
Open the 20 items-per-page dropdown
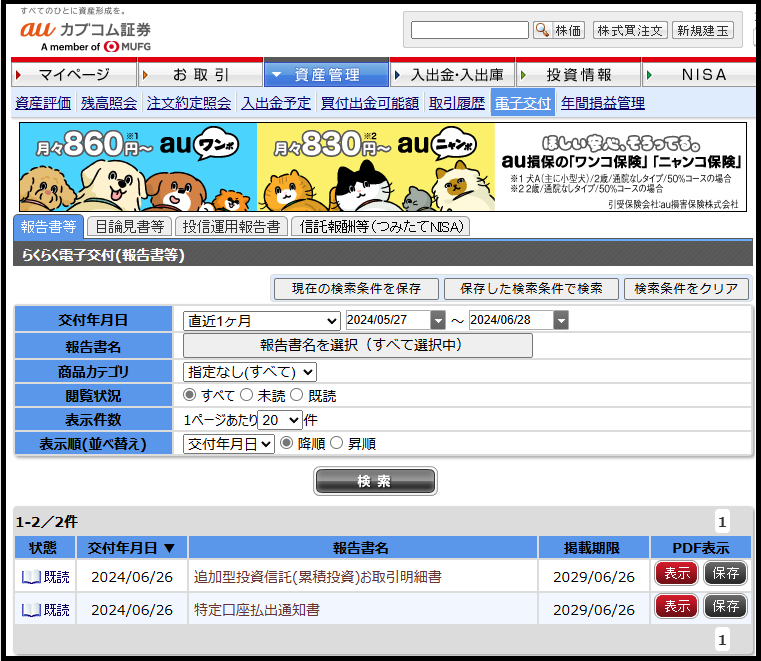coord(280,420)
